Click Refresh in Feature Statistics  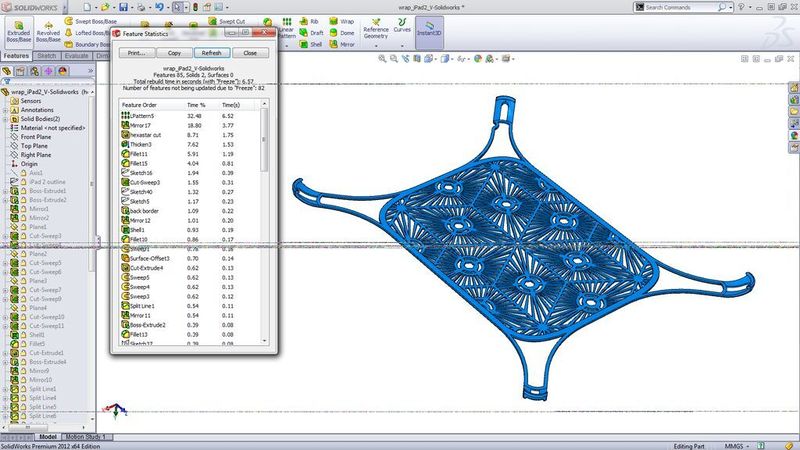click(211, 53)
